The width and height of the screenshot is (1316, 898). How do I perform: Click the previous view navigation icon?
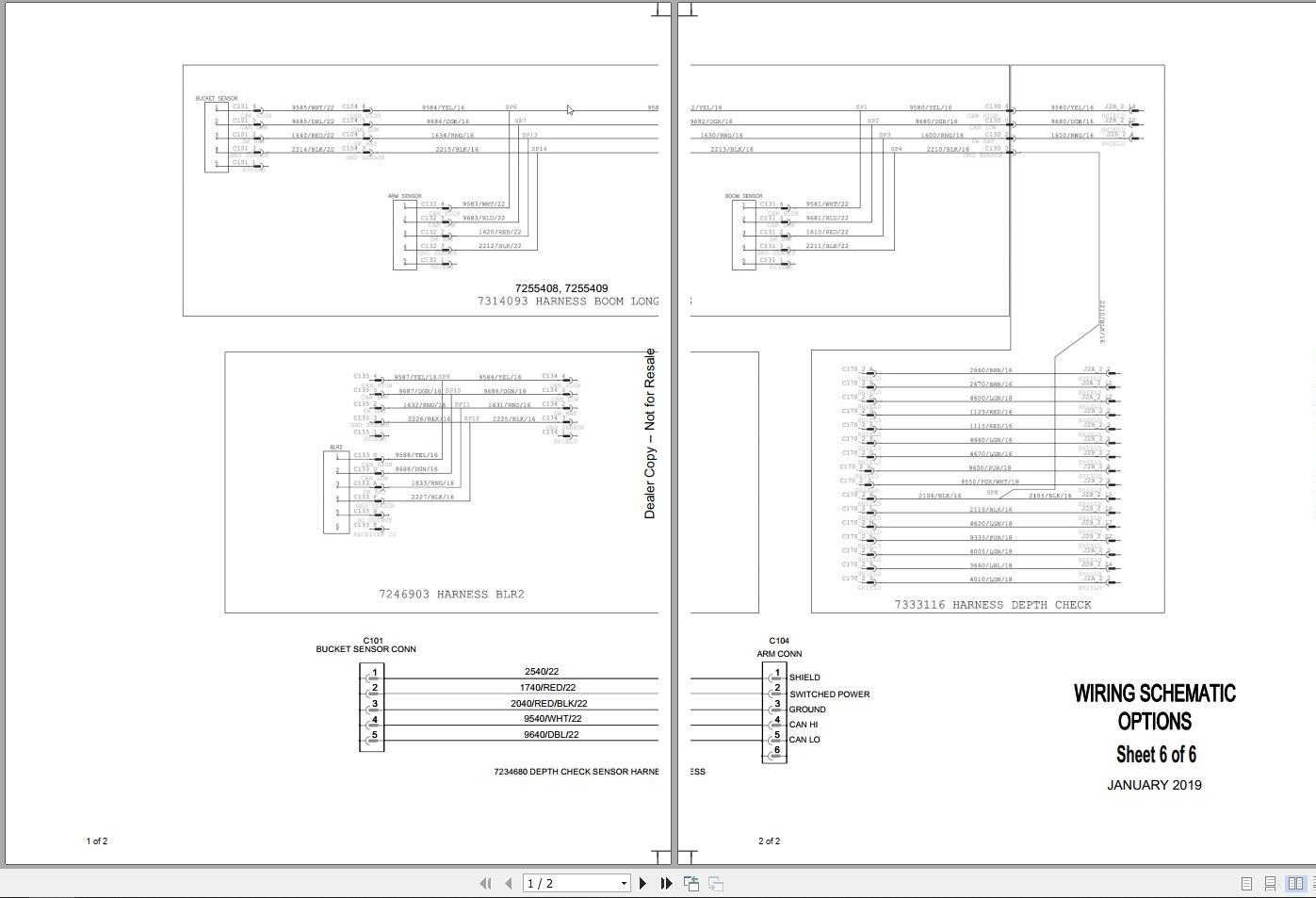pyautogui.click(x=691, y=883)
